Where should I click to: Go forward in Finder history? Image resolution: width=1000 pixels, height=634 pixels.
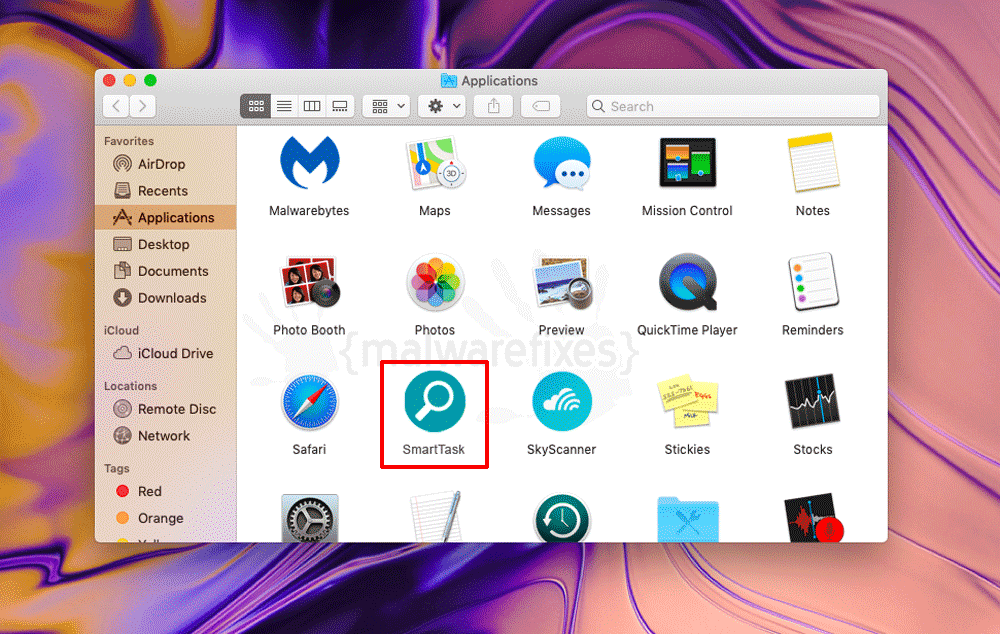pyautogui.click(x=143, y=106)
